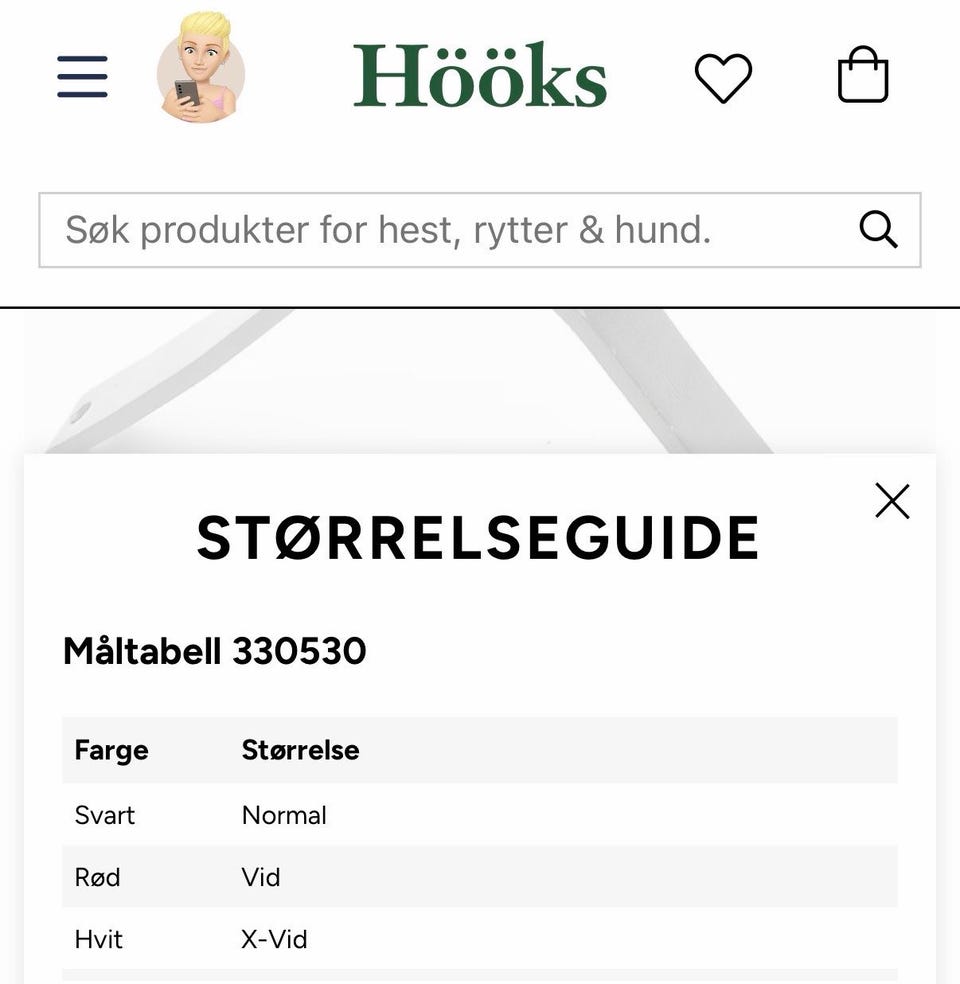Click the 'Farge' column header

point(111,750)
